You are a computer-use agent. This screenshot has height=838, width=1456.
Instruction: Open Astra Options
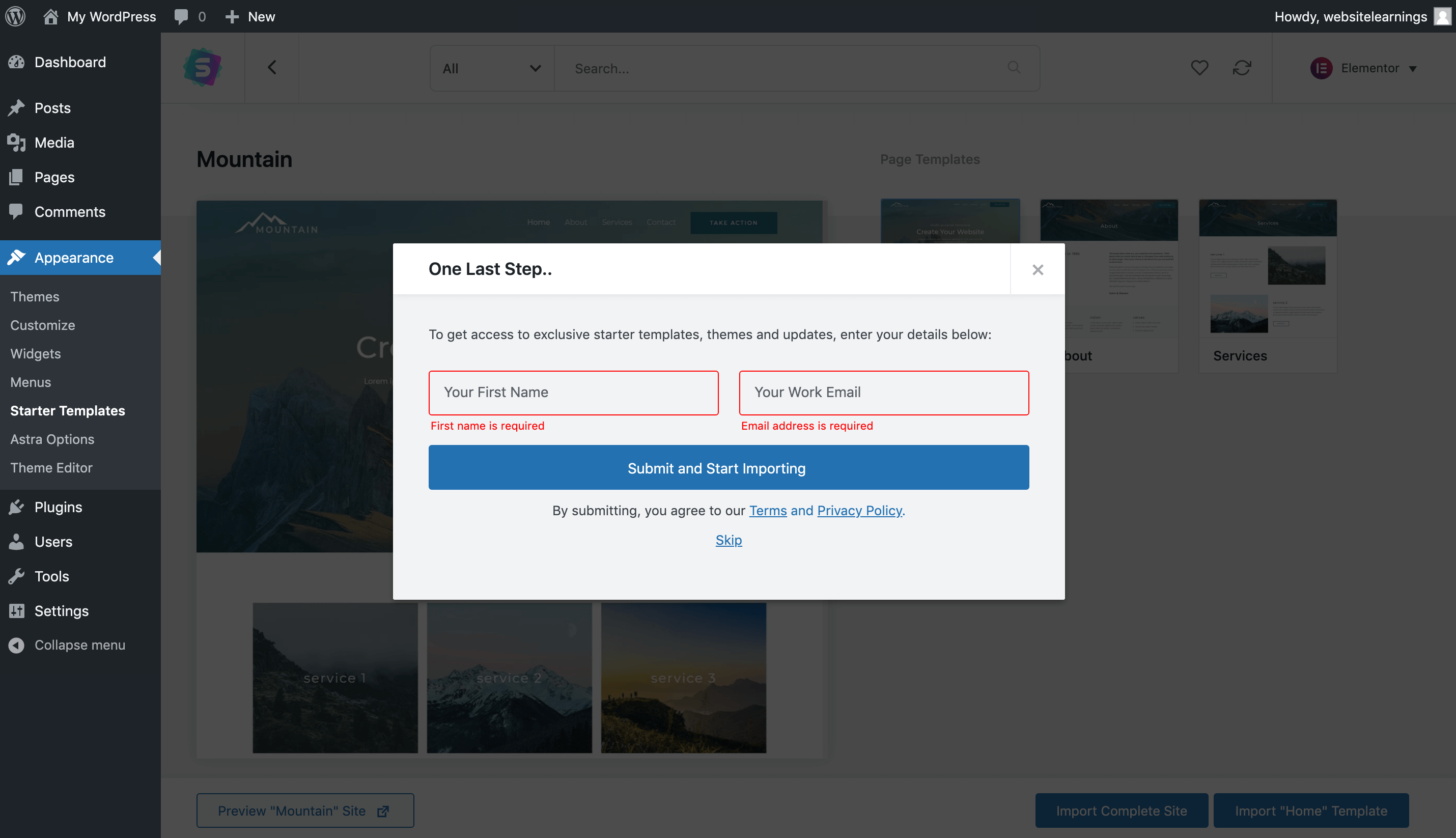(52, 439)
